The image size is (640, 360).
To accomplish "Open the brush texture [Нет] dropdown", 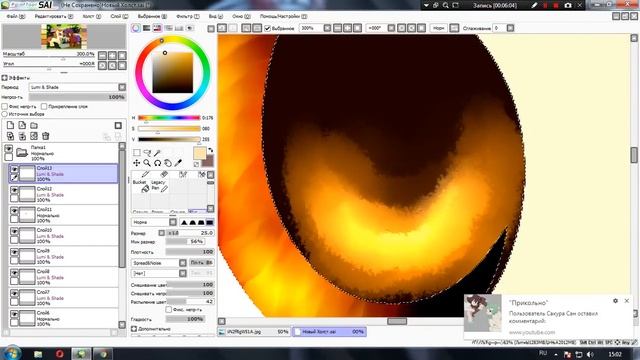I will (x=182, y=273).
